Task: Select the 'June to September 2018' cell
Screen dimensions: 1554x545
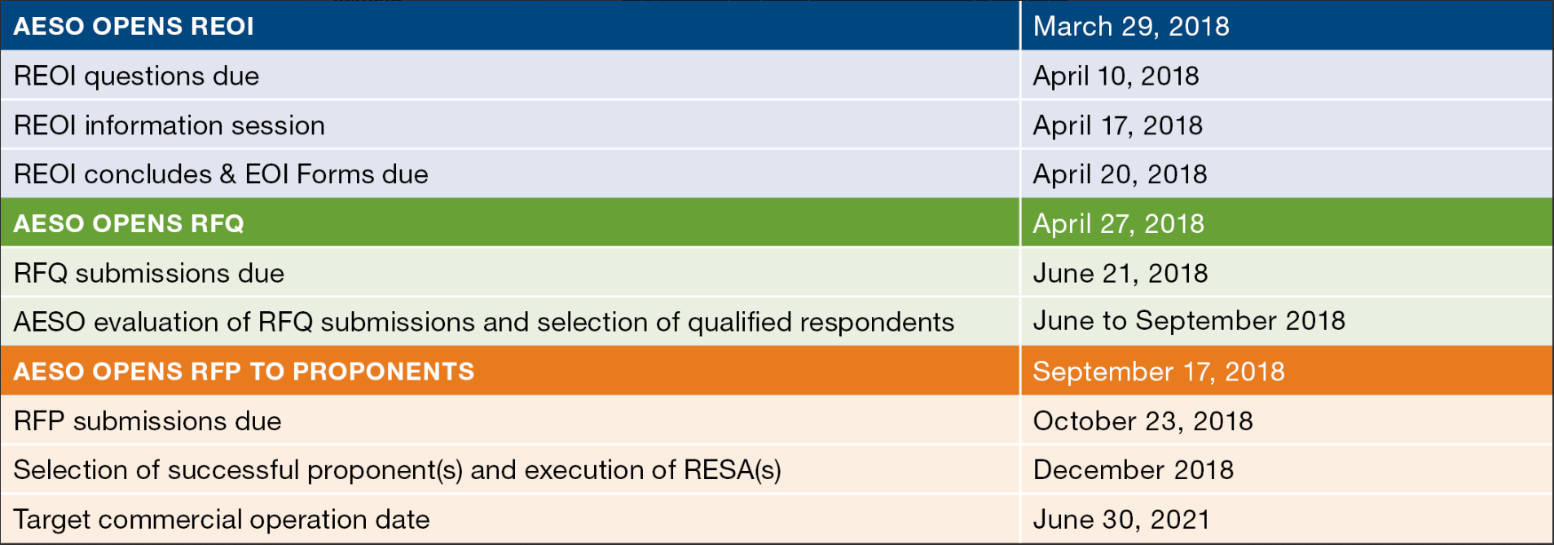Action: click(1188, 322)
